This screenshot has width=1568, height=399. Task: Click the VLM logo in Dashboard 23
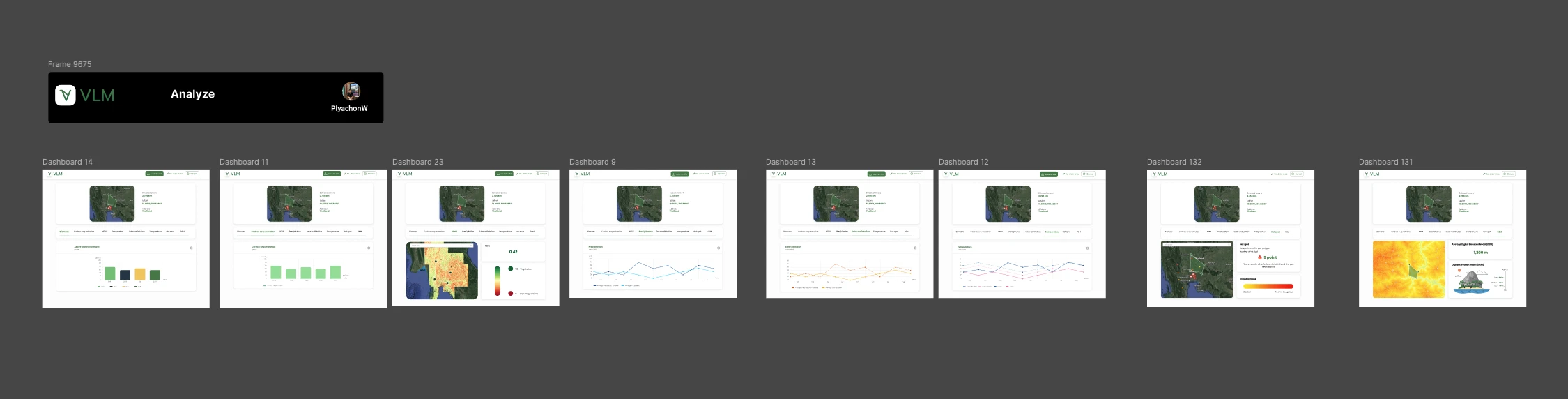pyautogui.click(x=406, y=174)
